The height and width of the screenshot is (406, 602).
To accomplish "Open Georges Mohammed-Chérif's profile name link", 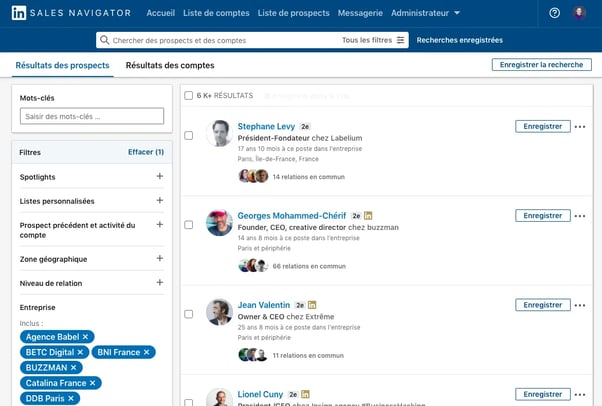I will 291,215.
